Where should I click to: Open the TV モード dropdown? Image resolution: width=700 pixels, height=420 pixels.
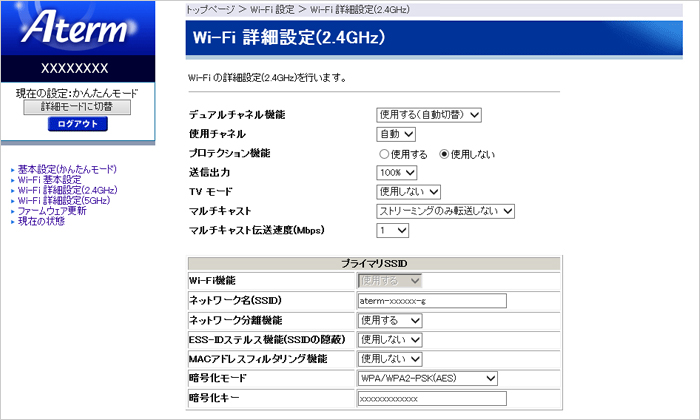click(407, 192)
